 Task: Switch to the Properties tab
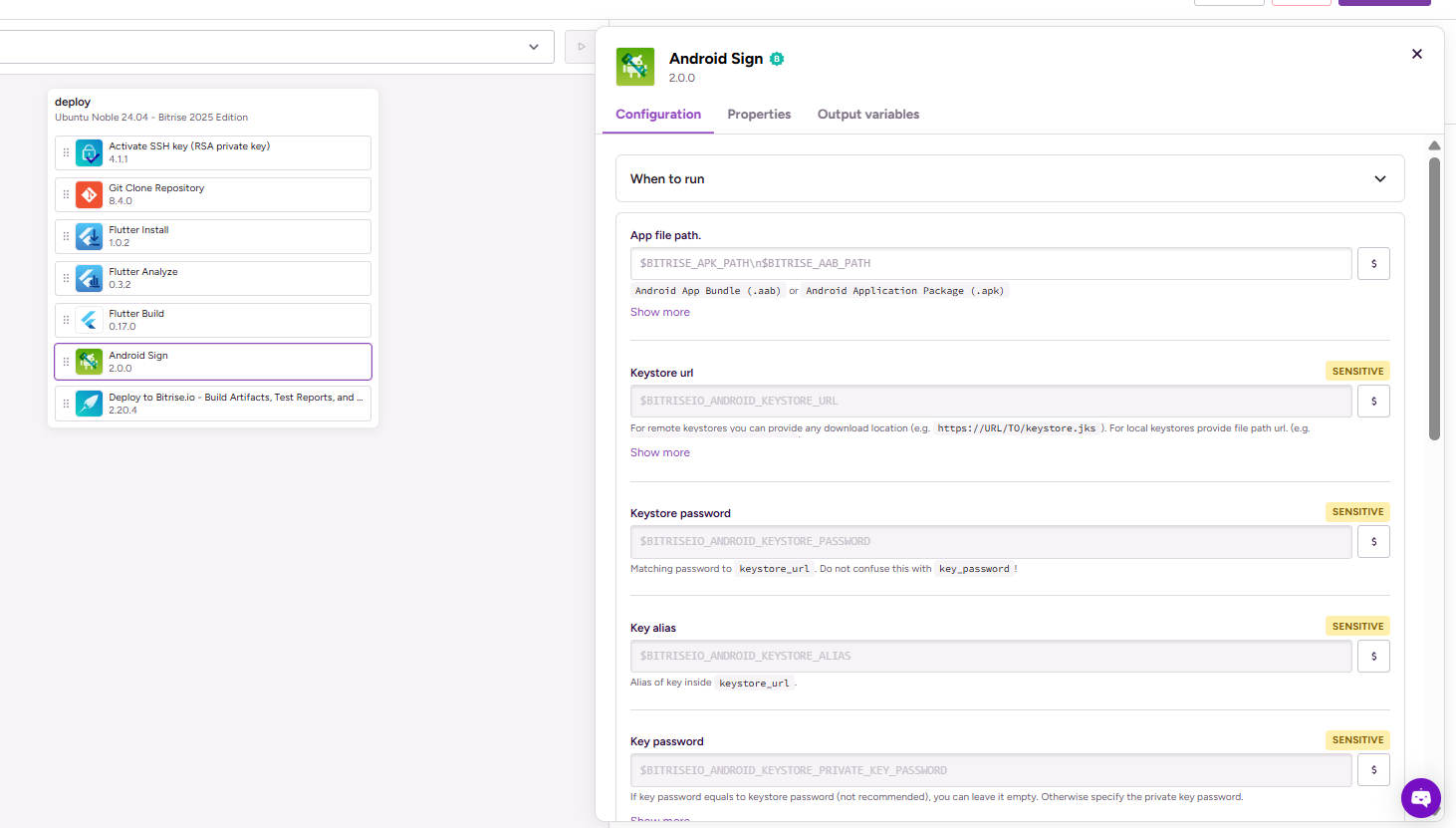(x=759, y=115)
